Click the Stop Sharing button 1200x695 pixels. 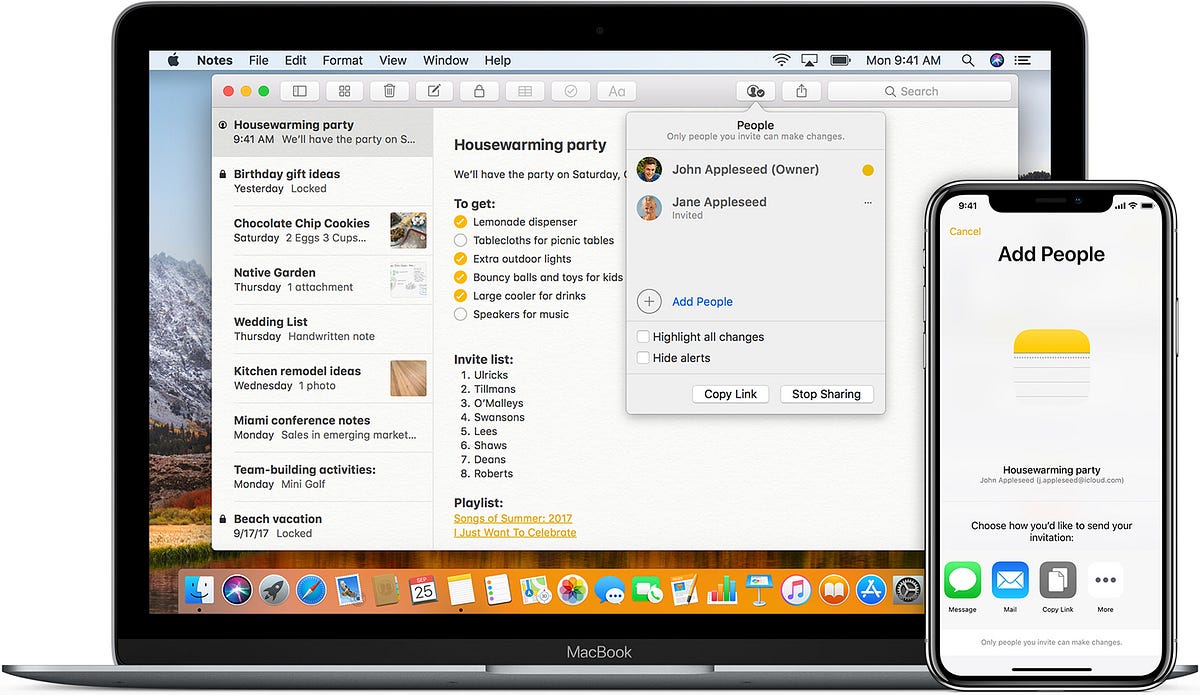click(x=826, y=394)
